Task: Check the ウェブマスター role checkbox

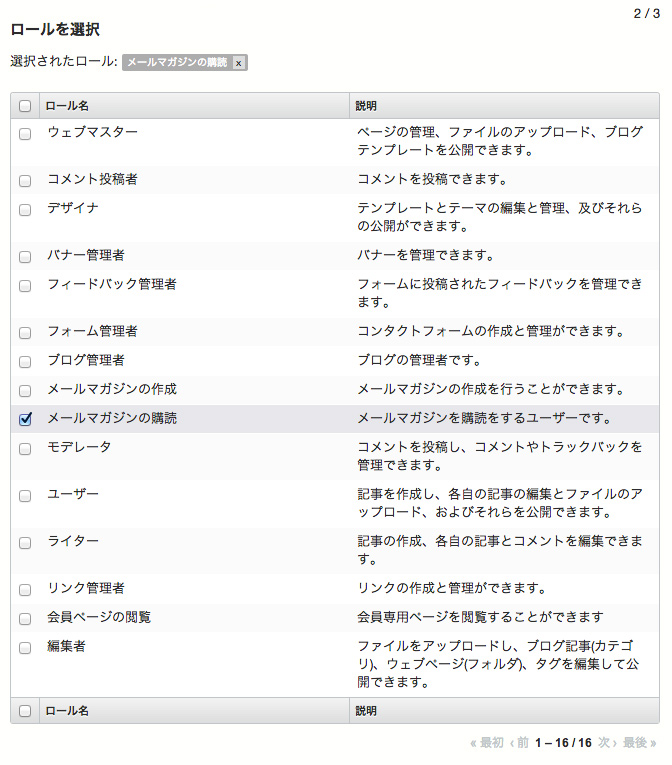Action: tap(25, 134)
